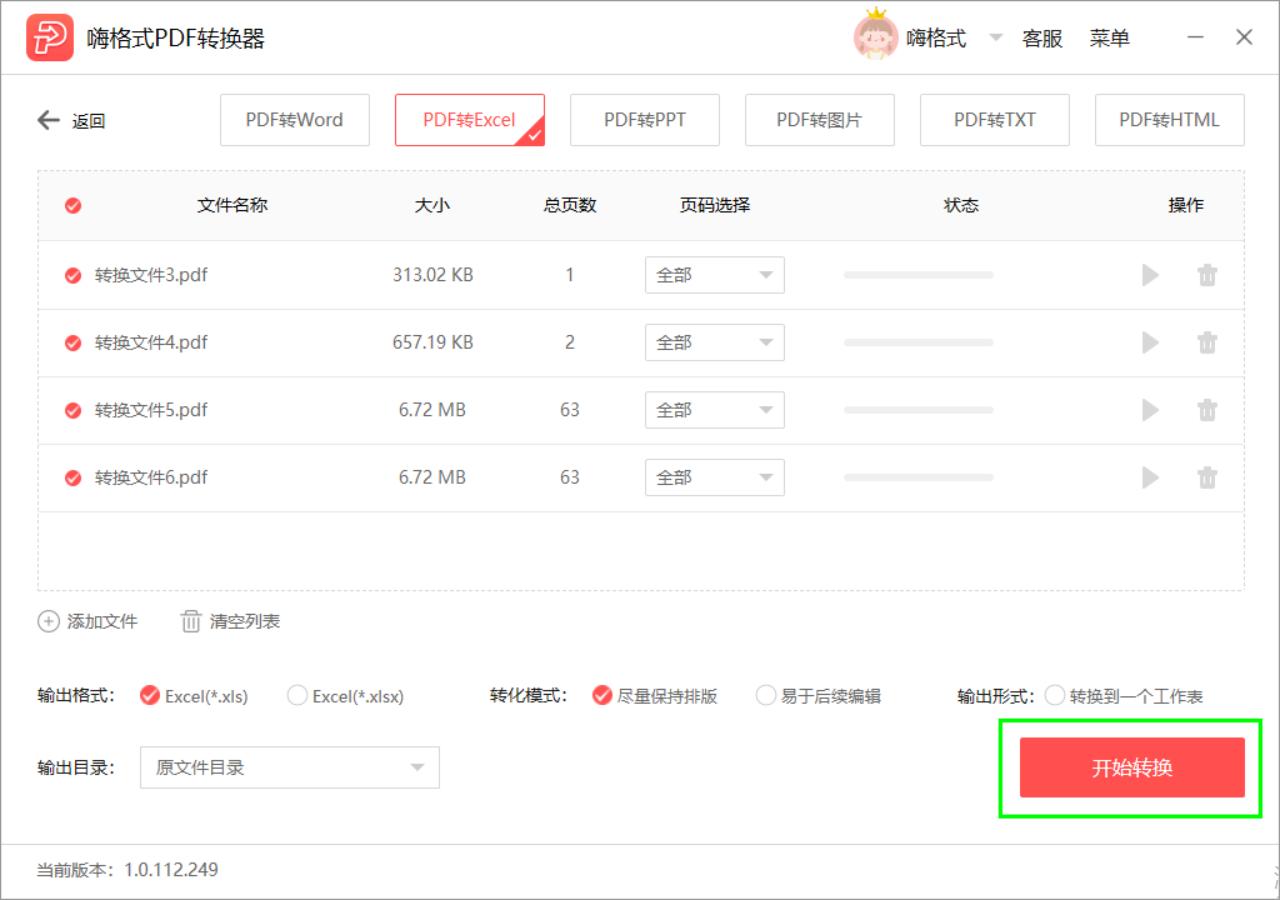Select Excel(*.xlsx) output format

(x=297, y=695)
